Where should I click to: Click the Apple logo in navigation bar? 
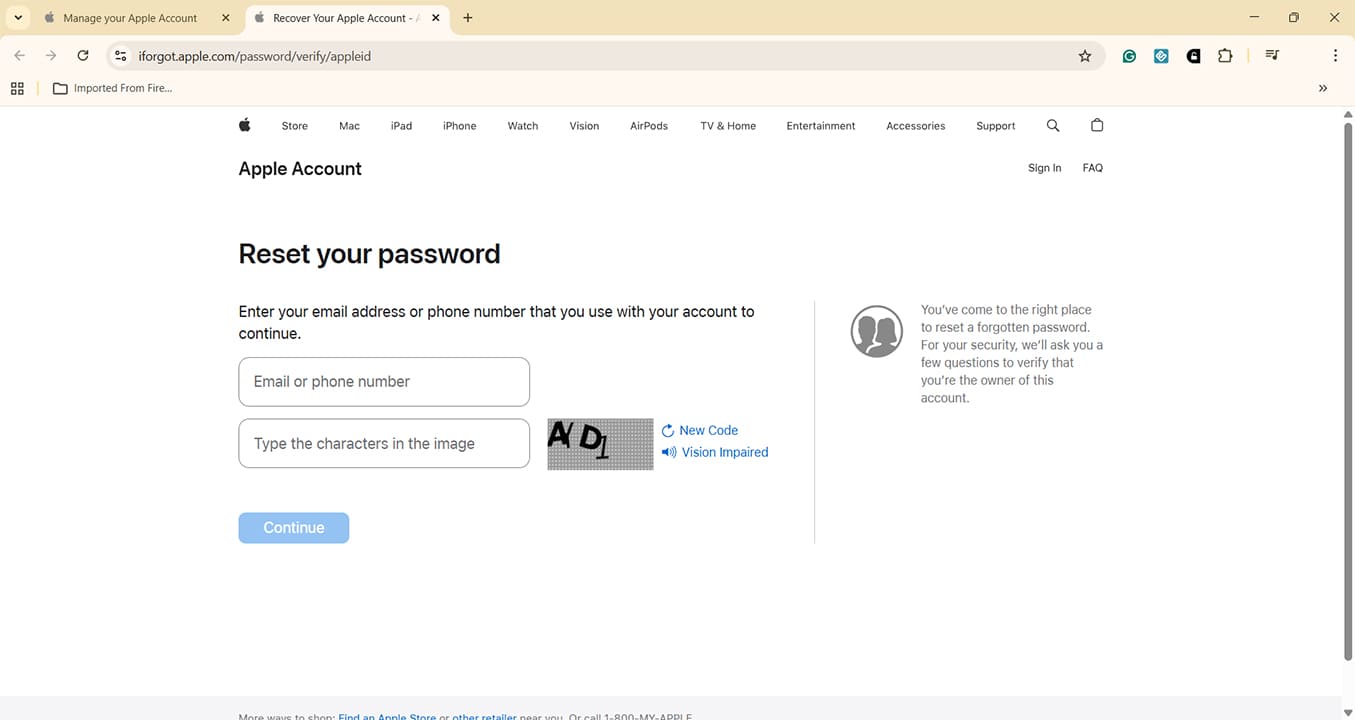pyautogui.click(x=245, y=125)
